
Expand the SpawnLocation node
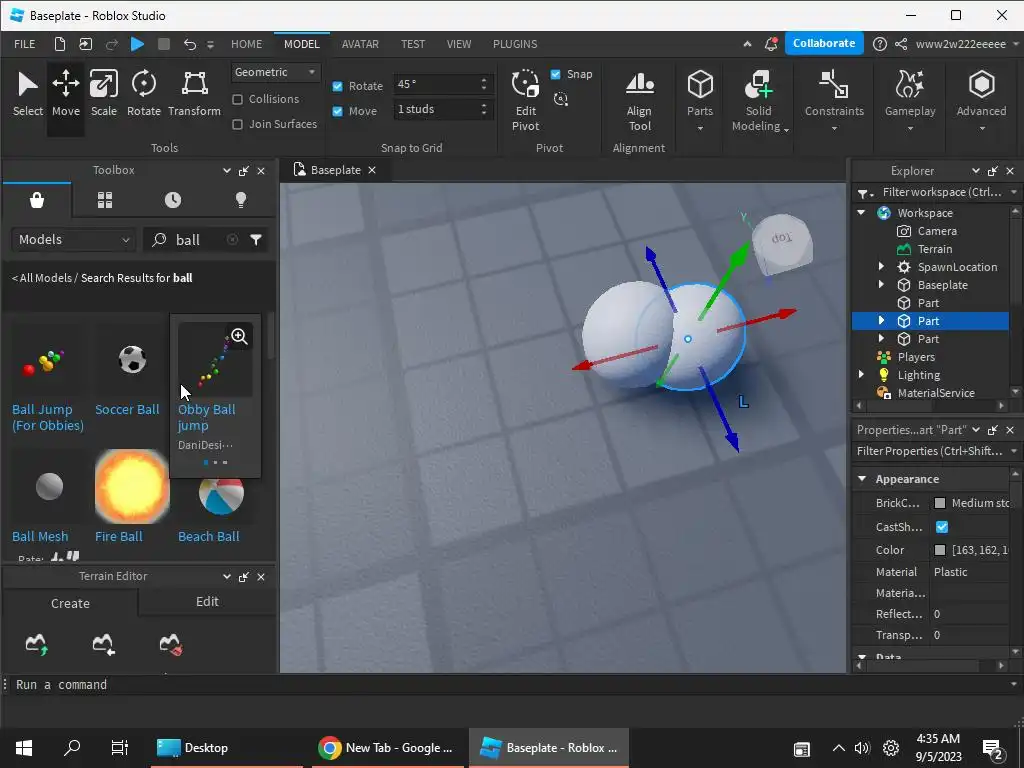[881, 266]
